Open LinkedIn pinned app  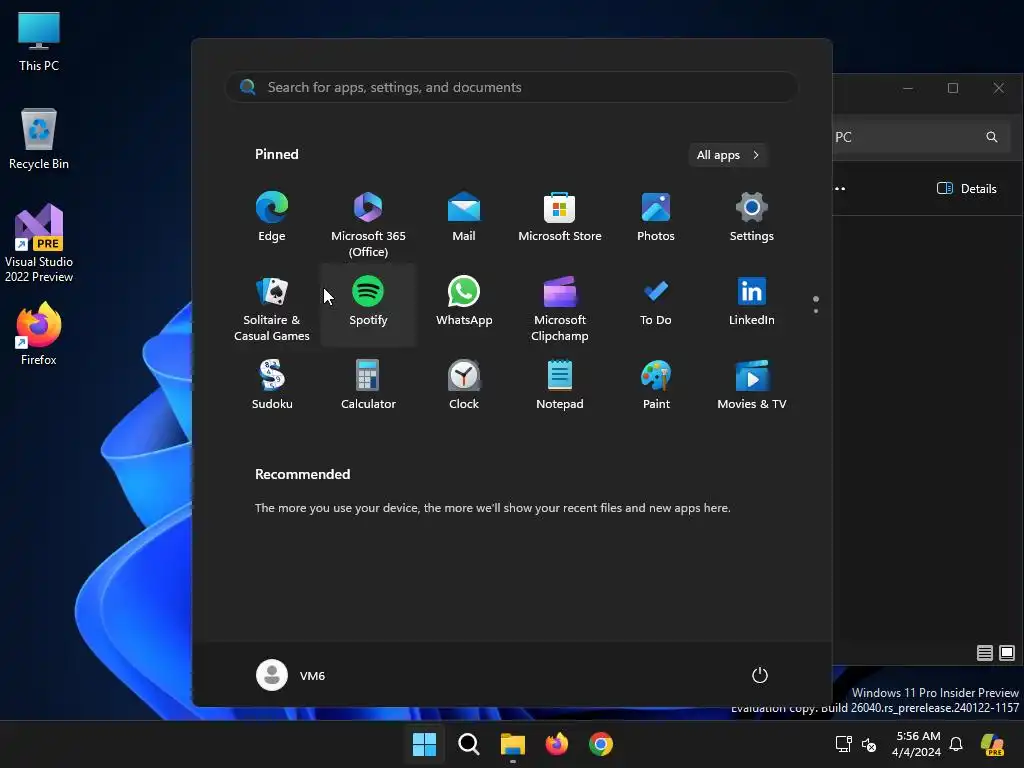(752, 302)
